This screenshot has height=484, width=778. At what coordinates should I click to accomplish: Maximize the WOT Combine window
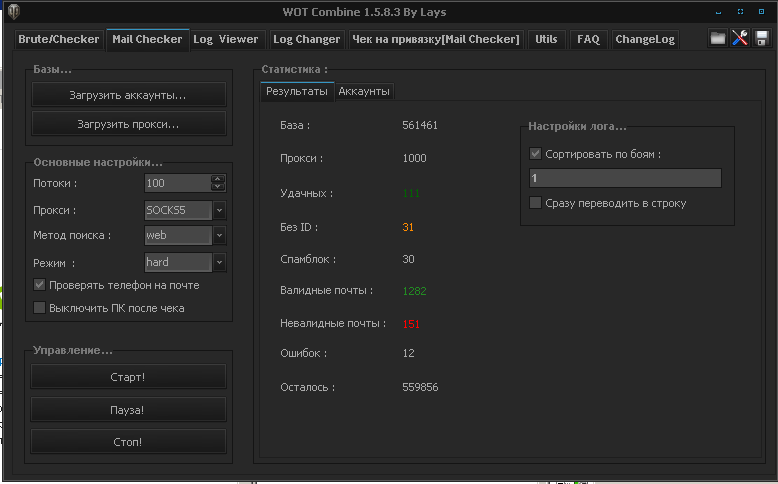point(740,11)
